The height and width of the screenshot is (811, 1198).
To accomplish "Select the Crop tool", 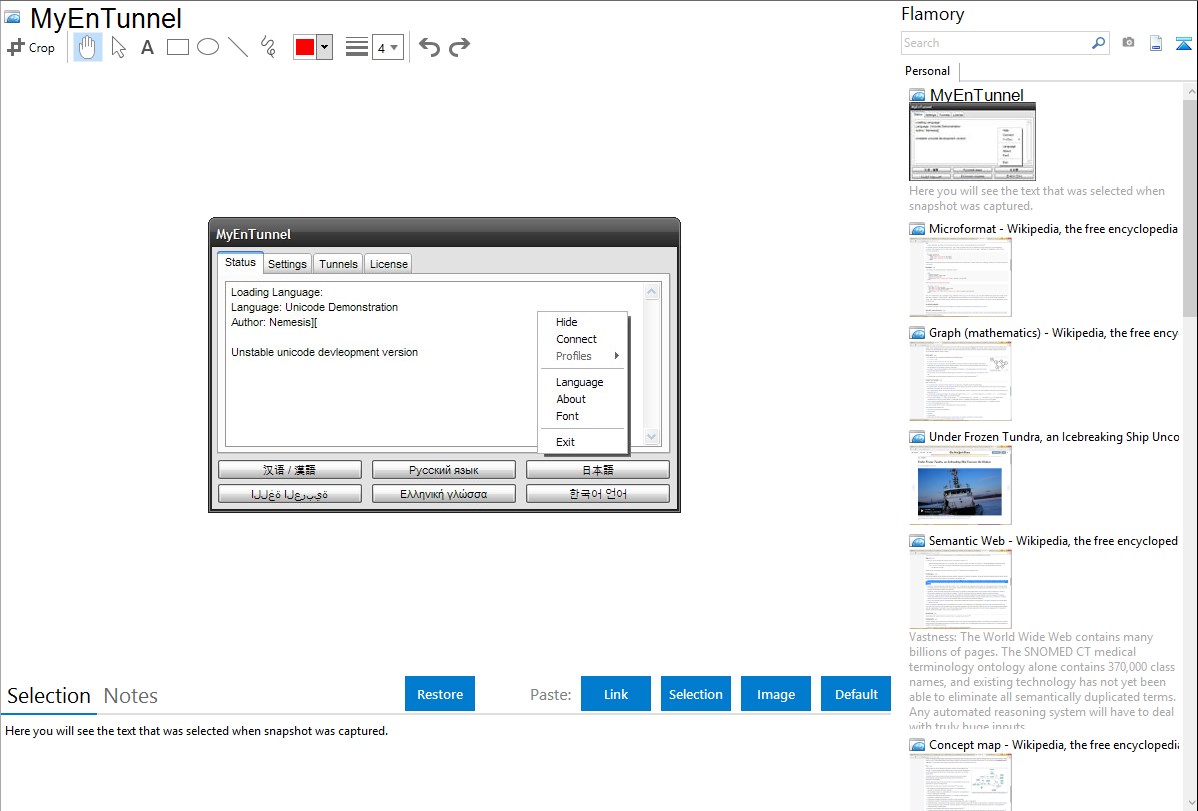I will click(x=31, y=47).
